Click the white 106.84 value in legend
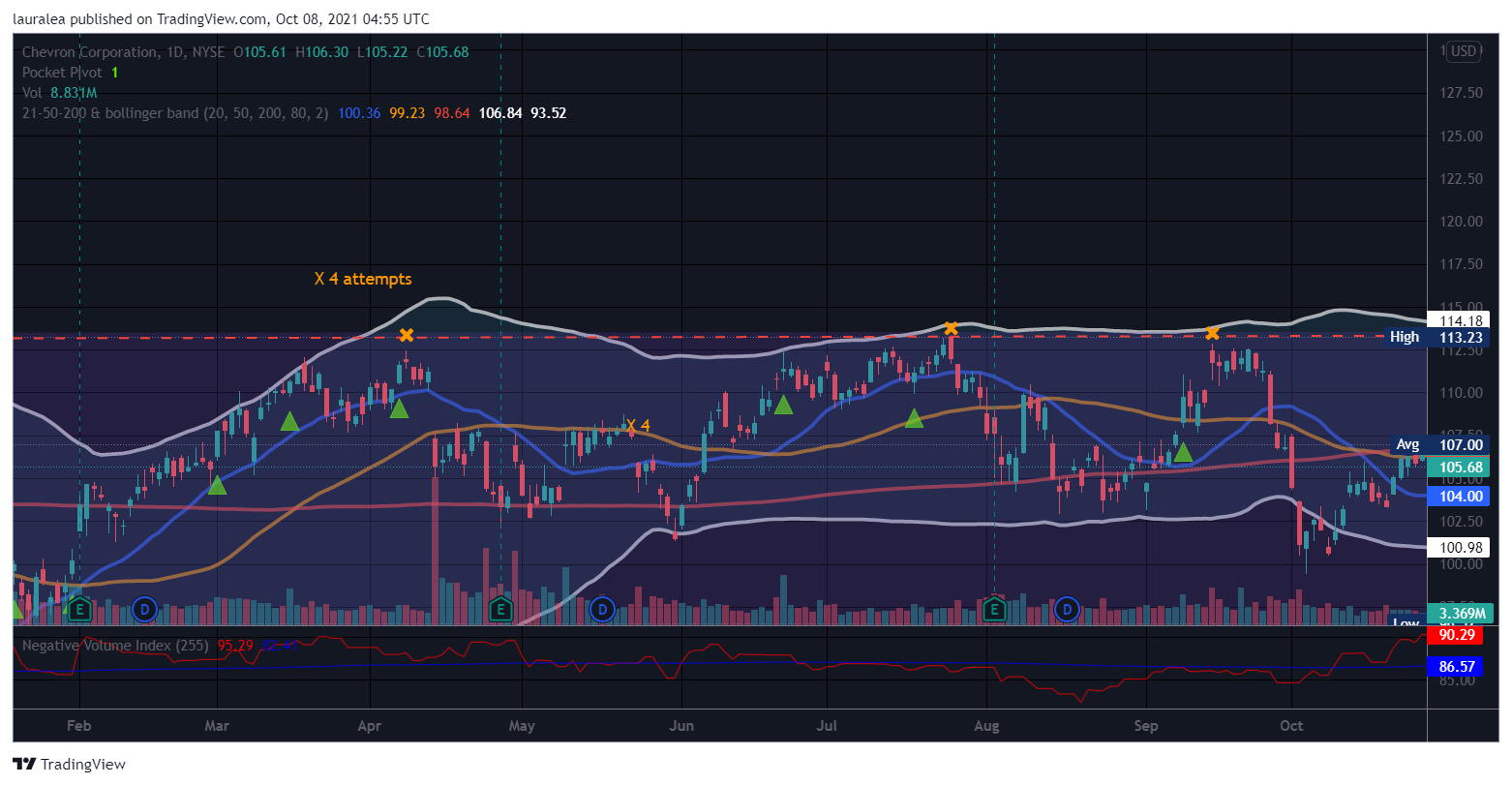Image resolution: width=1512 pixels, height=785 pixels. coord(500,113)
